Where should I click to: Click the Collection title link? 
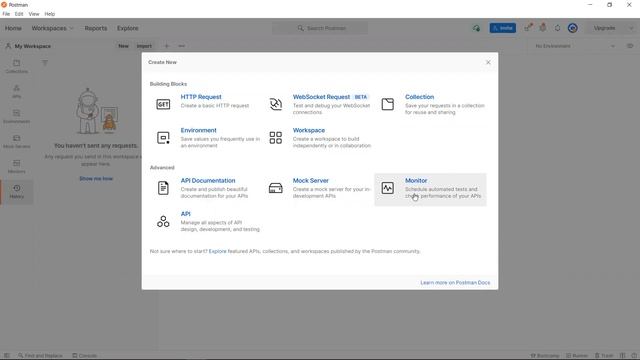[420, 97]
